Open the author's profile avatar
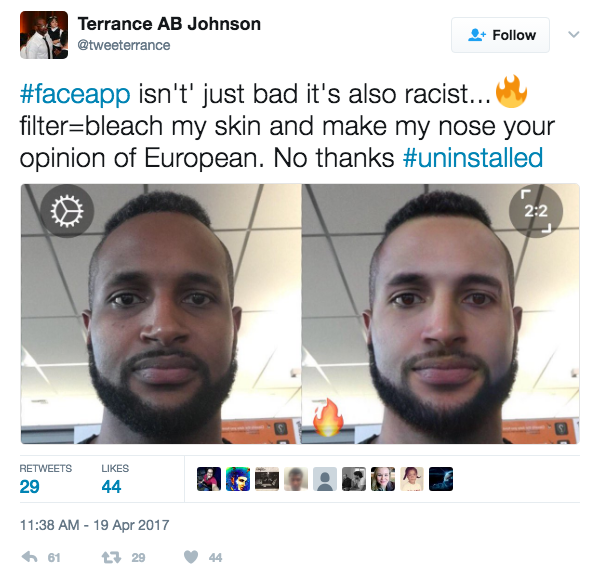The image size is (604, 569). point(44,35)
